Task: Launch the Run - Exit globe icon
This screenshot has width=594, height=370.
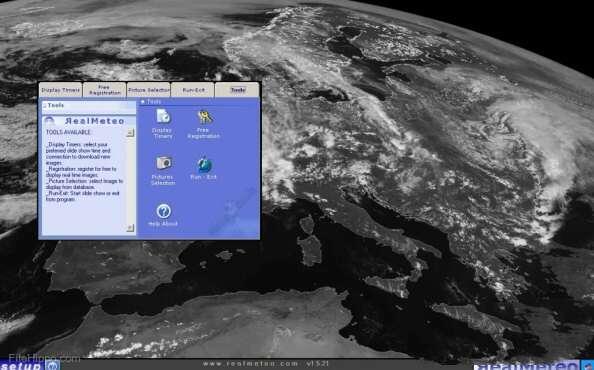Action: 204,165
